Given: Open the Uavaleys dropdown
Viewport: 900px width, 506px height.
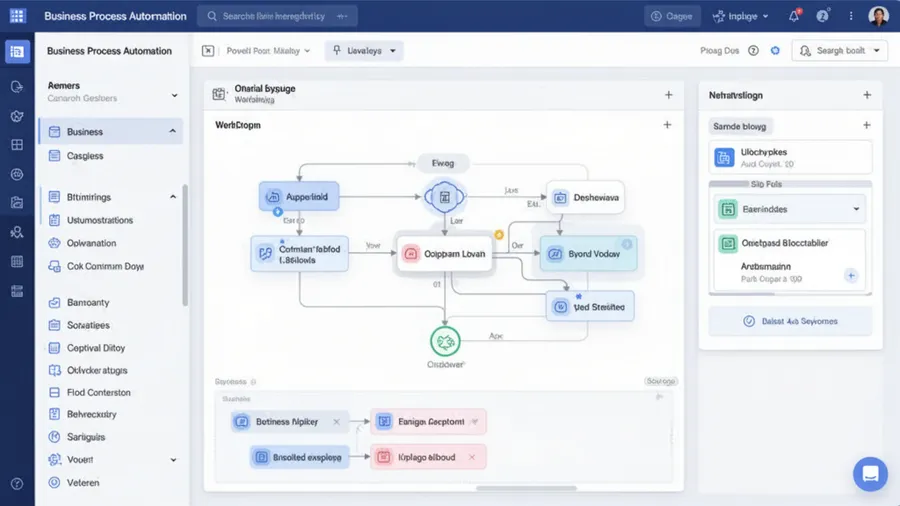Looking at the screenshot, I should point(363,51).
